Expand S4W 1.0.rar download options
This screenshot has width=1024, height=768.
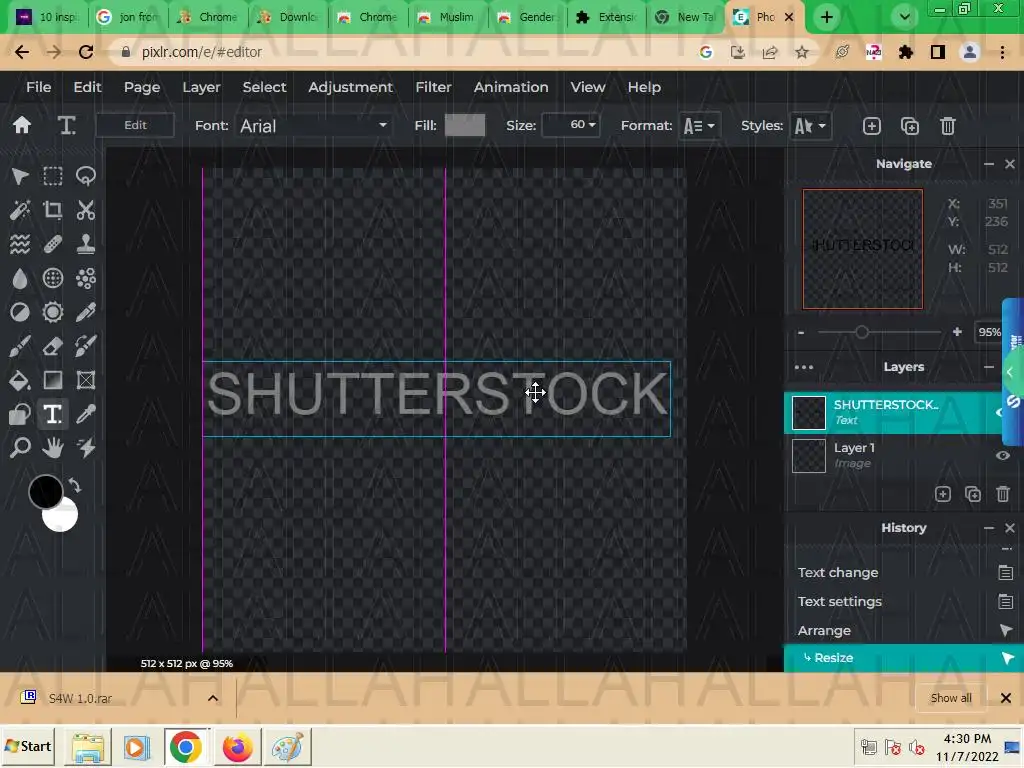click(213, 698)
